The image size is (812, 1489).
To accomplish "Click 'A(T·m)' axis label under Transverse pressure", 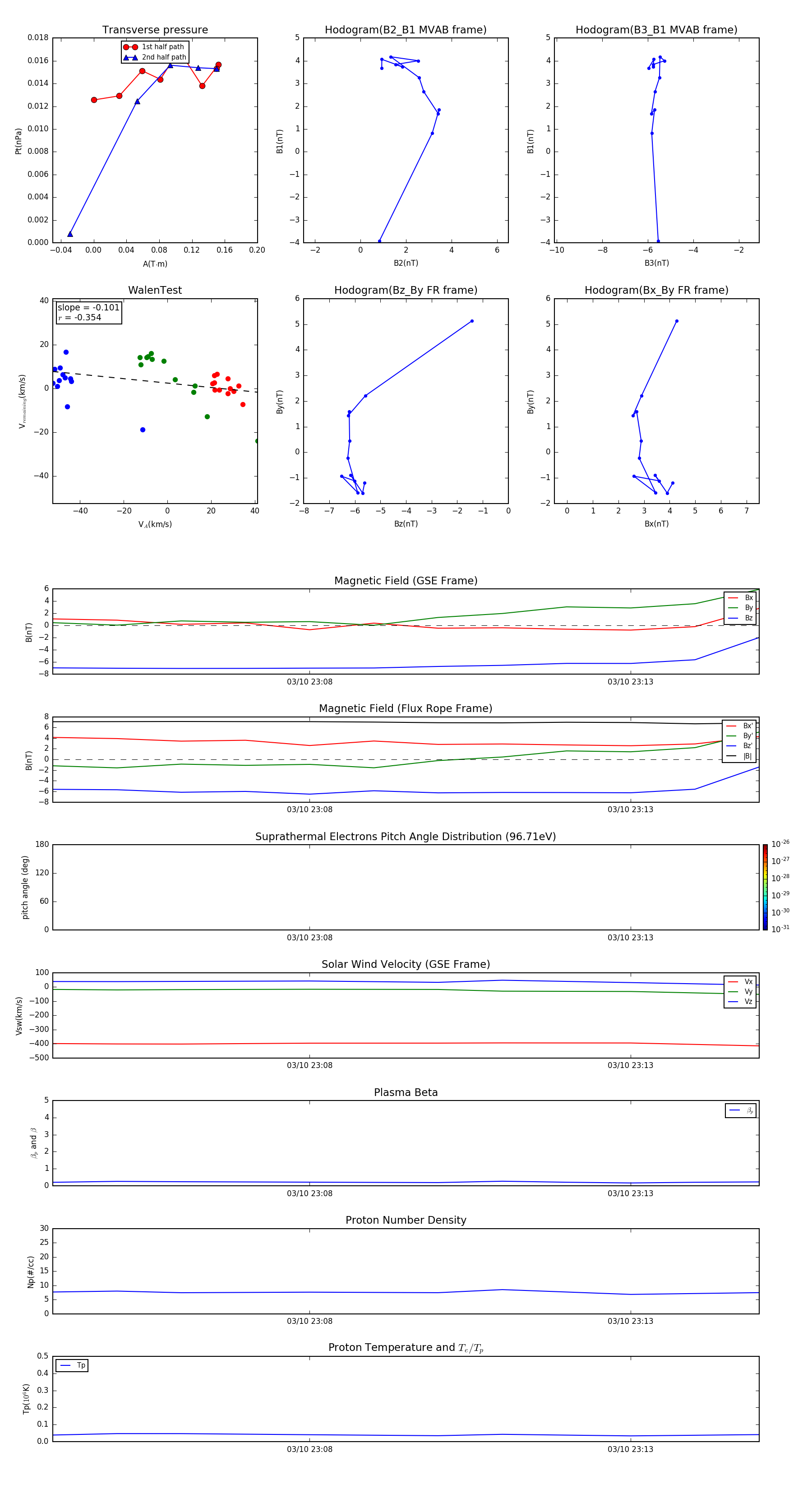I will 155,264.
